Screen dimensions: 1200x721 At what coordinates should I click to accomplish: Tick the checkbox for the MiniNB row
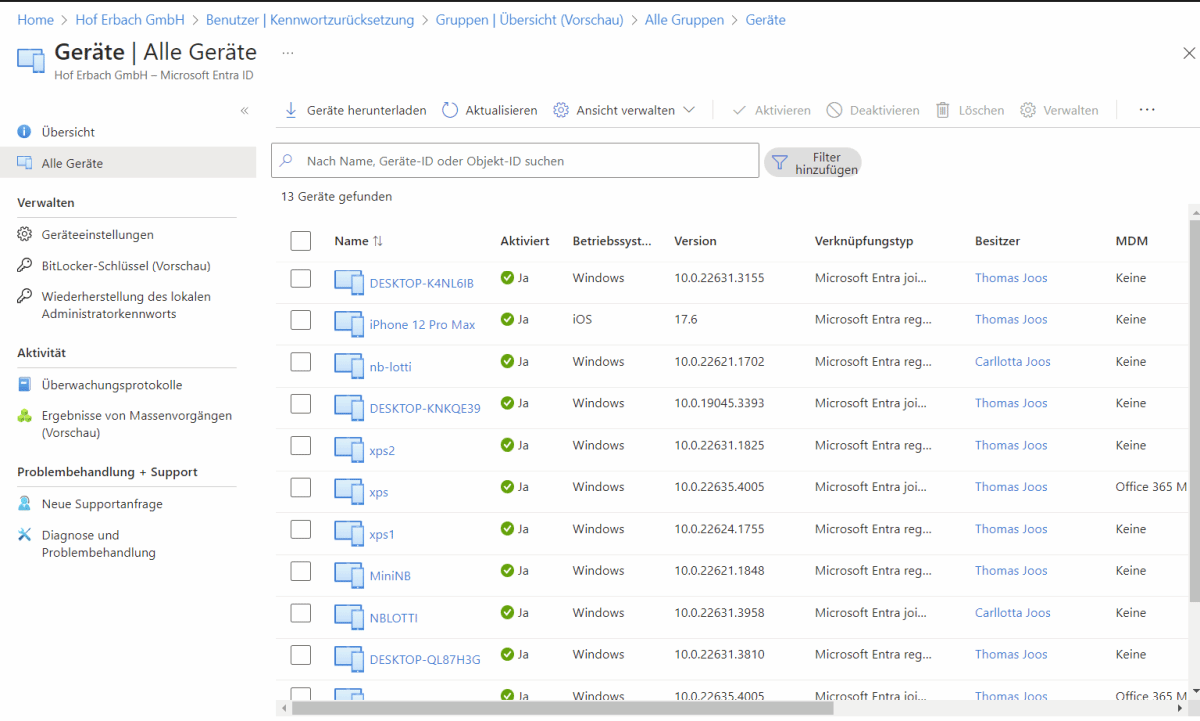(x=301, y=571)
